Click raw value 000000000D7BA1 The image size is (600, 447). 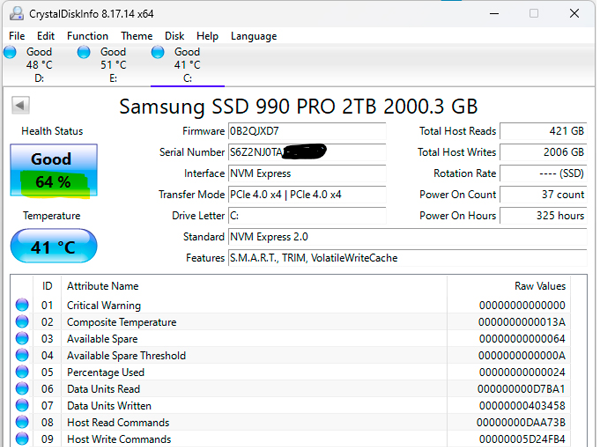click(521, 389)
